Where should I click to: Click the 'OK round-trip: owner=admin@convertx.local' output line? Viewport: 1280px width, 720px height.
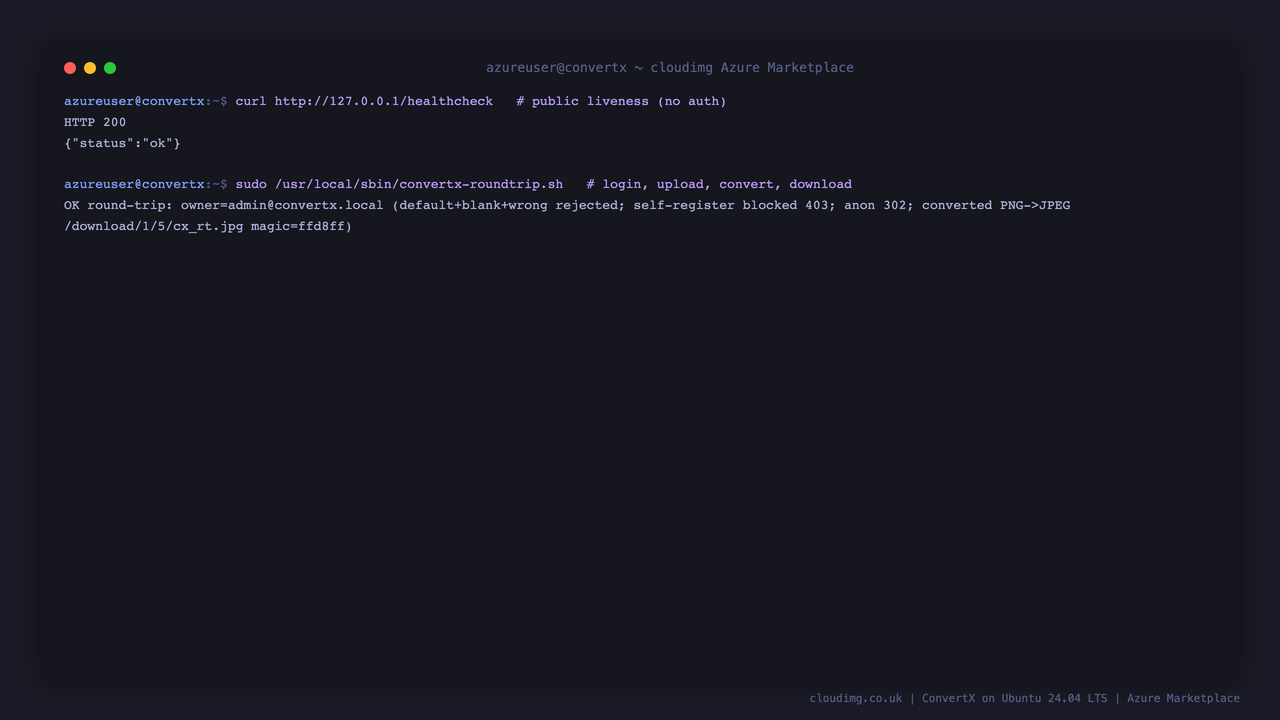click(x=567, y=205)
